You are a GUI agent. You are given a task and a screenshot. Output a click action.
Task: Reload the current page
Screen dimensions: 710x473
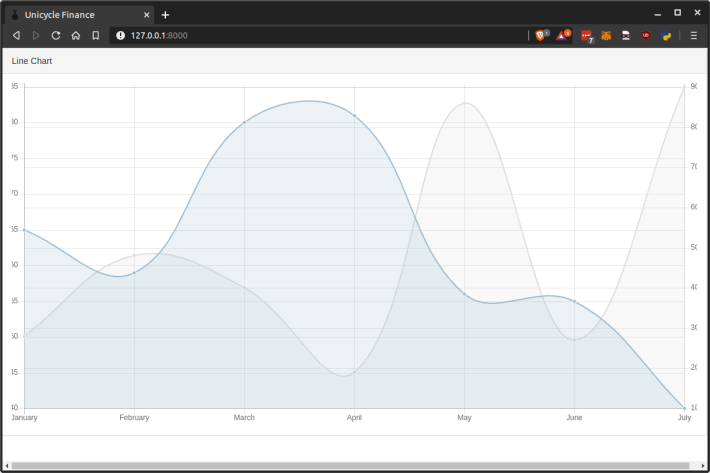click(x=56, y=35)
